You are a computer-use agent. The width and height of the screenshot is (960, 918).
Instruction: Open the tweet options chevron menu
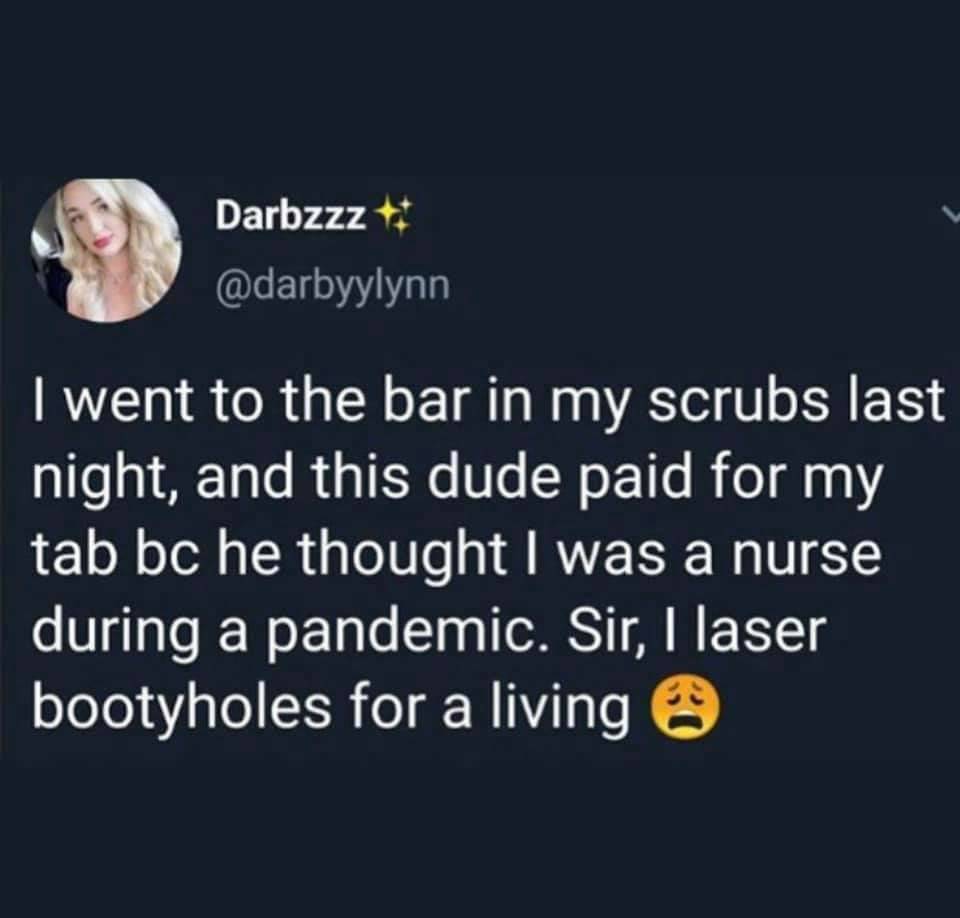click(x=951, y=214)
